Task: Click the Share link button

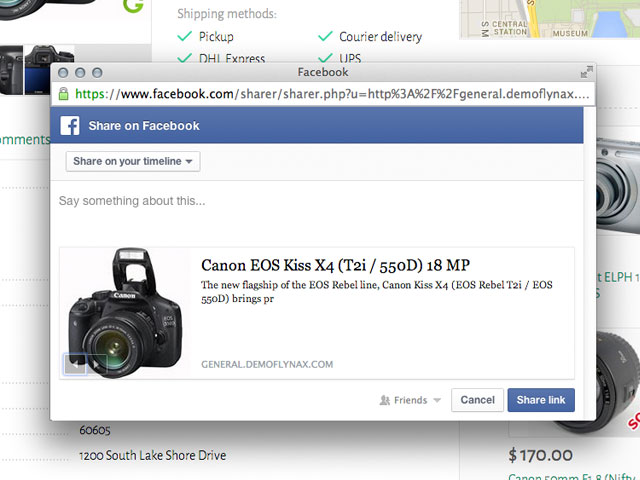Action: click(x=541, y=400)
